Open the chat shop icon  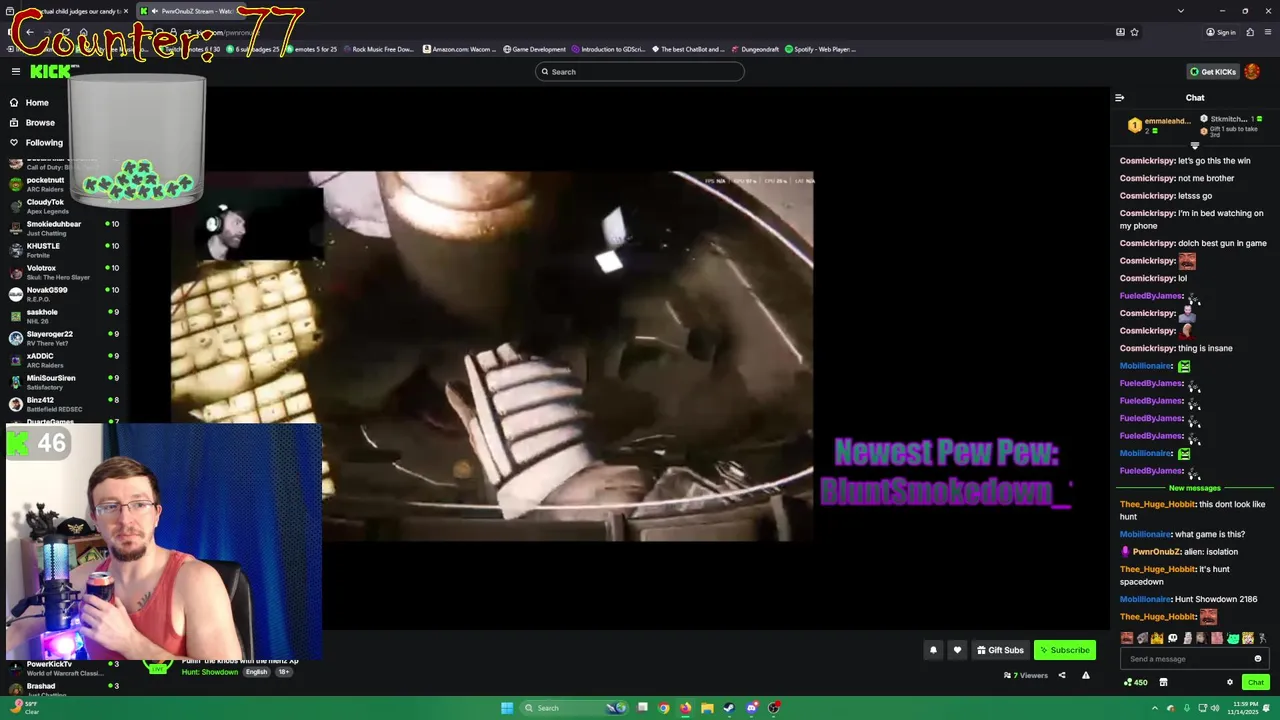pos(1163,682)
